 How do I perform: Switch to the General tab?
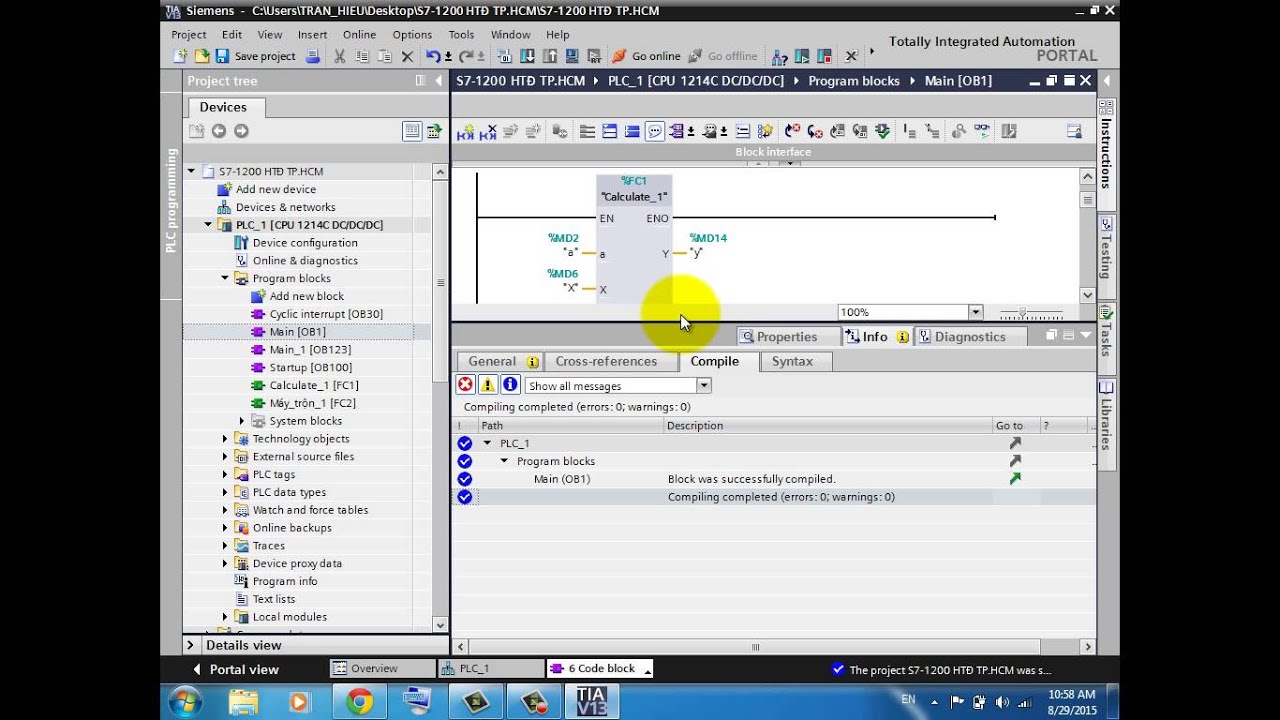(x=501, y=362)
